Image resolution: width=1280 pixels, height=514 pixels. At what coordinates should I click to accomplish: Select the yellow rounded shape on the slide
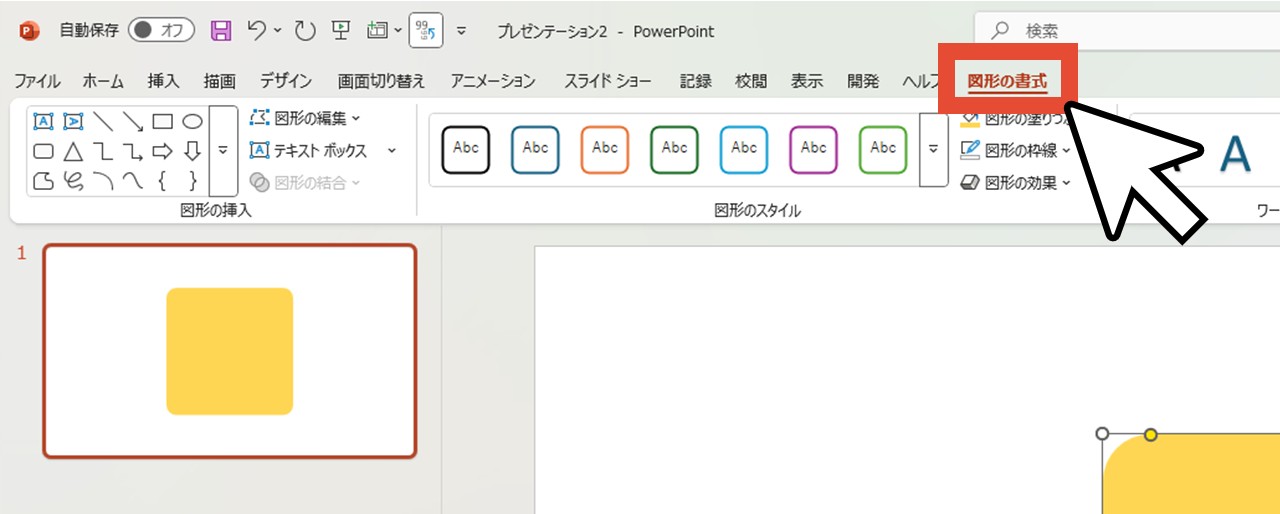[1191, 474]
